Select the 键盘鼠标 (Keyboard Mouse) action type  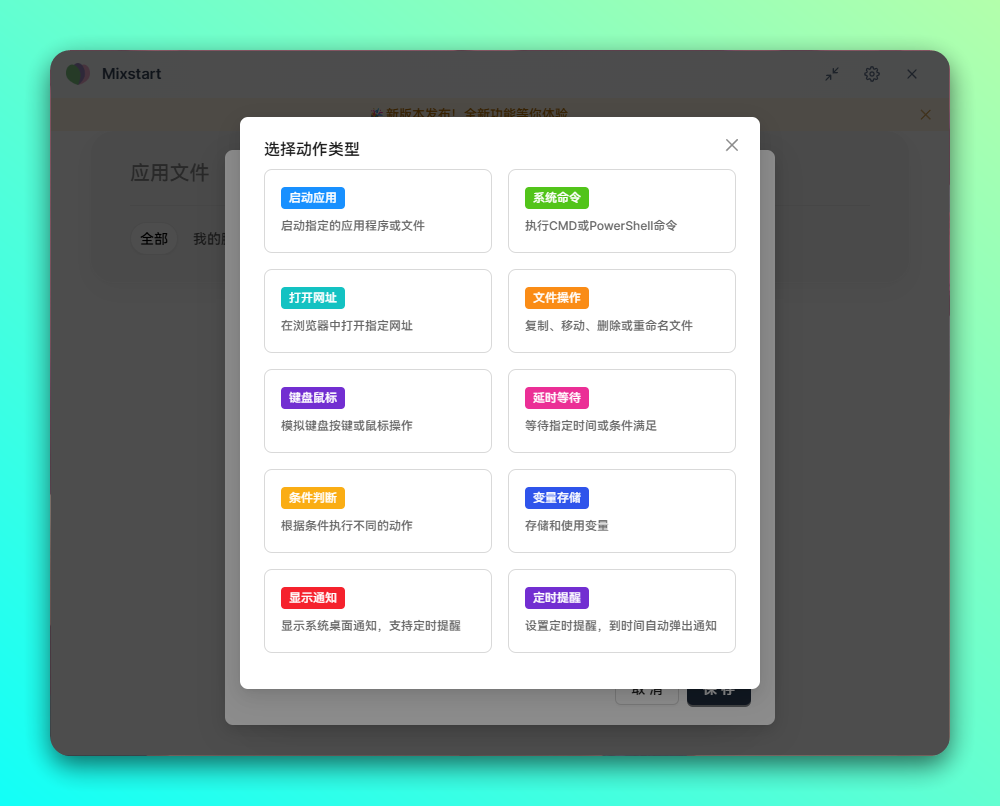pyautogui.click(x=378, y=411)
